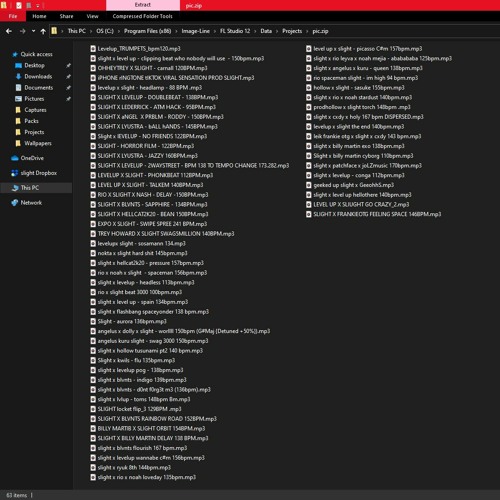This screenshot has width=500, height=500.
Task: Click Image-Line breadcrumb in address bar
Action: [196, 31]
